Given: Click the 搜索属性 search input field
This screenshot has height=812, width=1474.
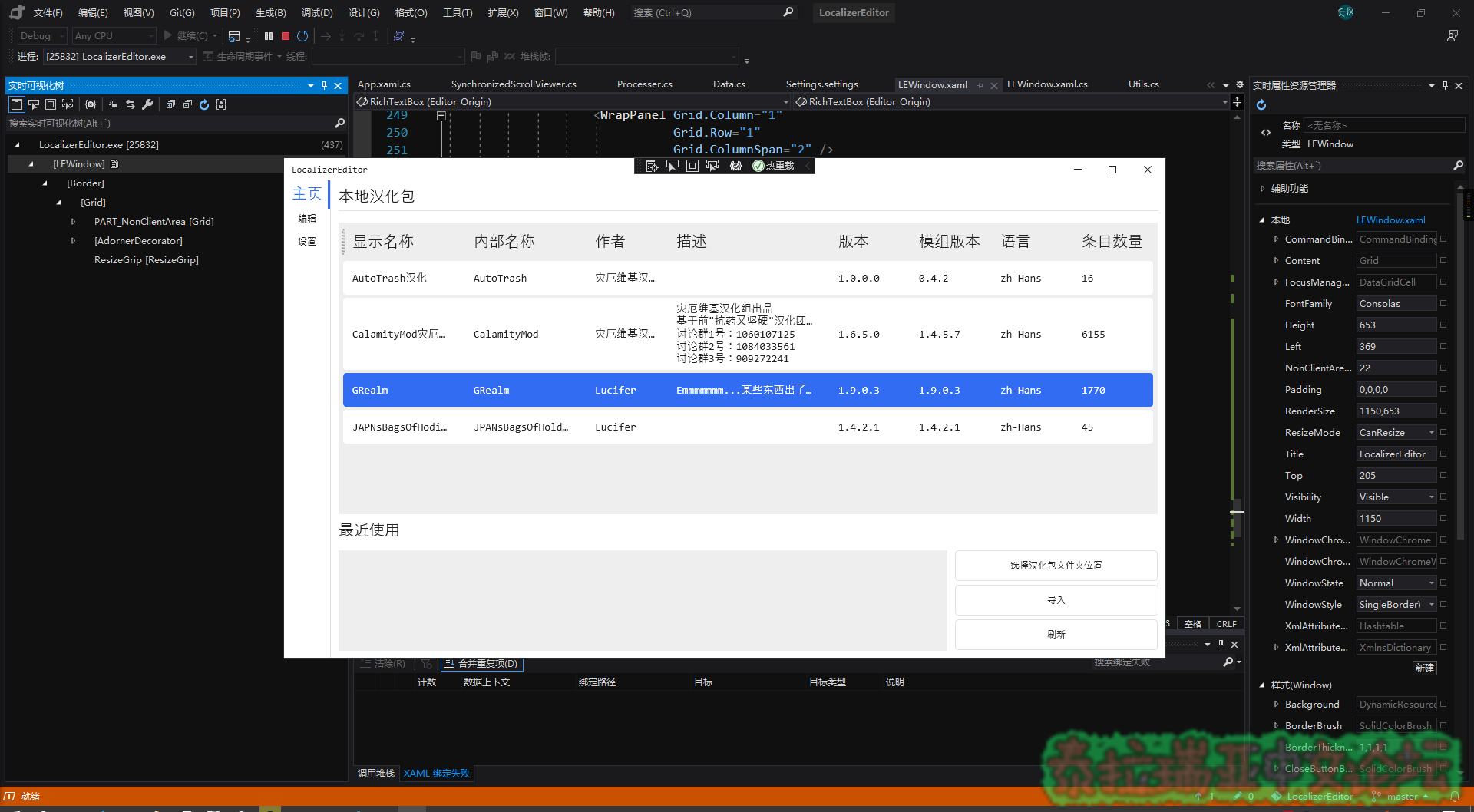Looking at the screenshot, I should (1352, 166).
